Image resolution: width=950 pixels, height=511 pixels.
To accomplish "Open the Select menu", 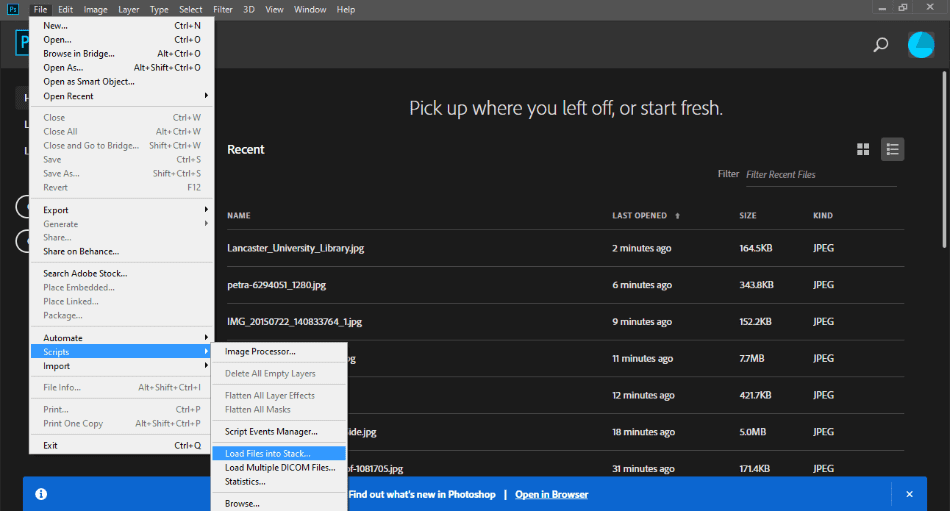I will [190, 10].
